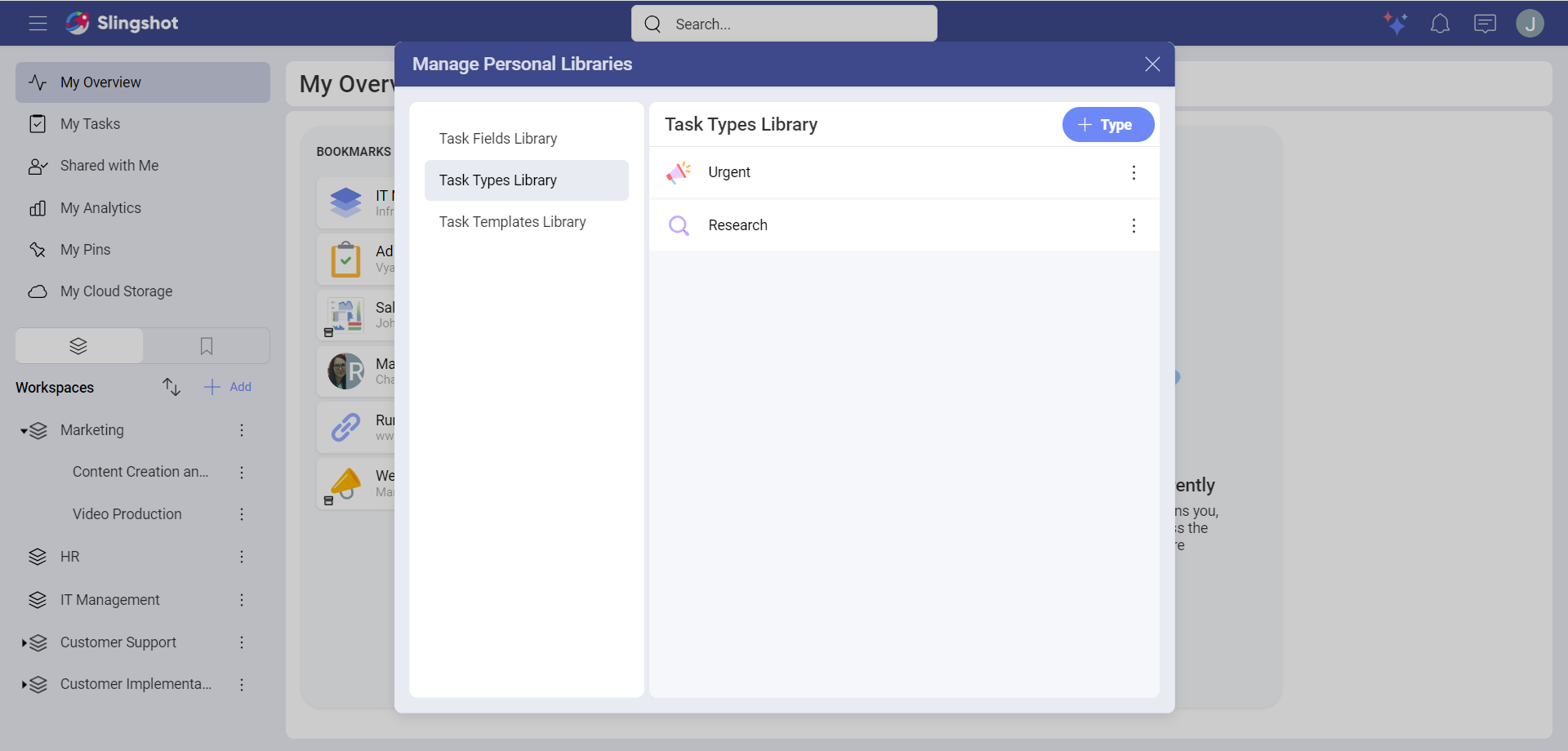Viewport: 1568px width, 751px height.
Task: Switch to the workspaces layers tab
Action: click(x=79, y=346)
